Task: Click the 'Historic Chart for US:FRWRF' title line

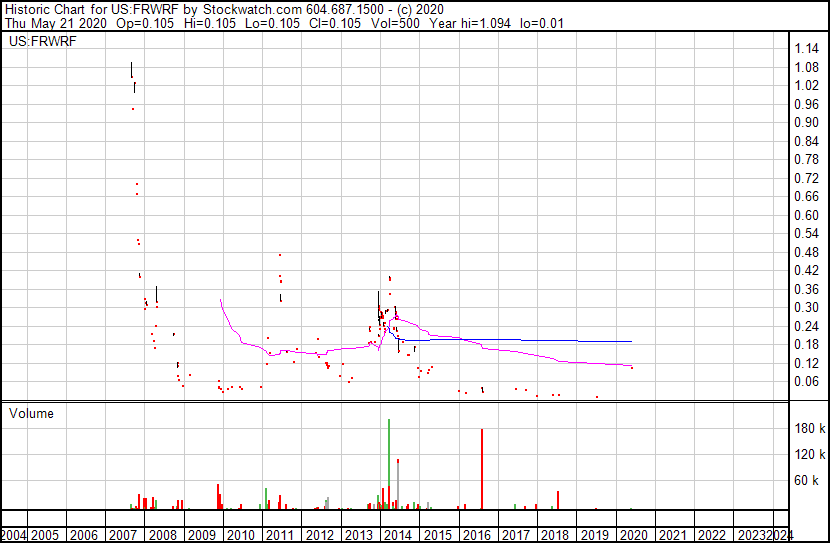Action: pyautogui.click(x=224, y=9)
